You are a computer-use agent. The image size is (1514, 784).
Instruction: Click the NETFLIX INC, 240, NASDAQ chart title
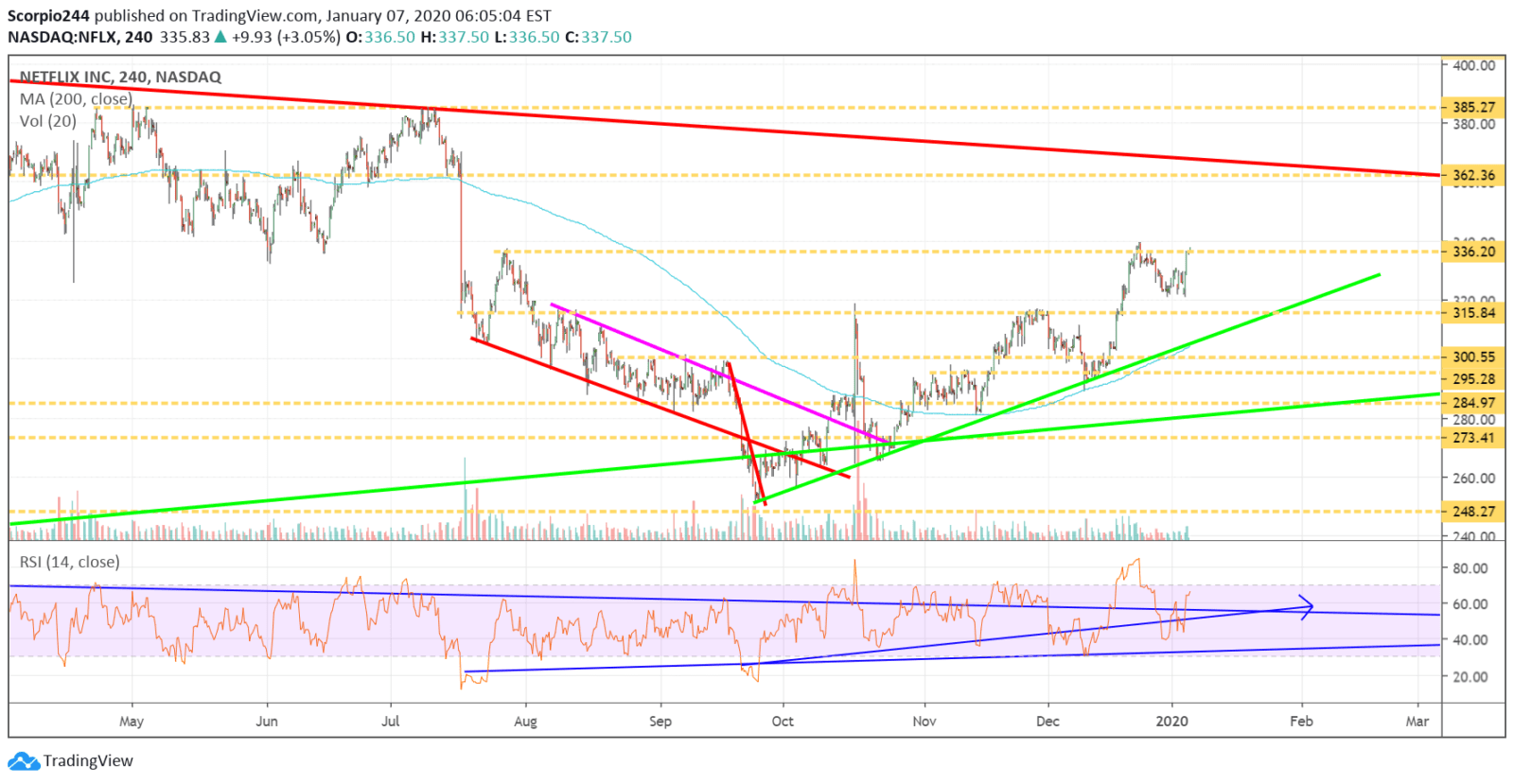pyautogui.click(x=120, y=77)
